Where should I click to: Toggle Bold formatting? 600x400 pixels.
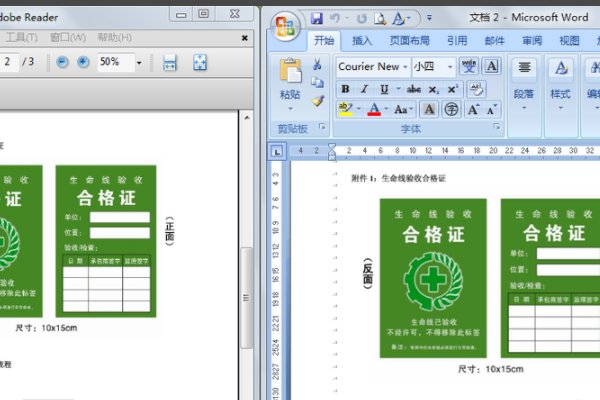(345, 89)
